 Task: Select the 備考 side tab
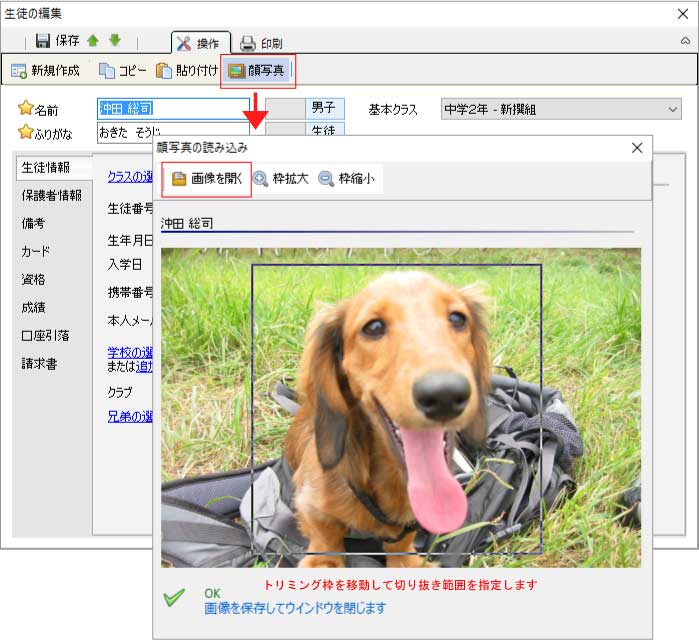tap(33, 223)
